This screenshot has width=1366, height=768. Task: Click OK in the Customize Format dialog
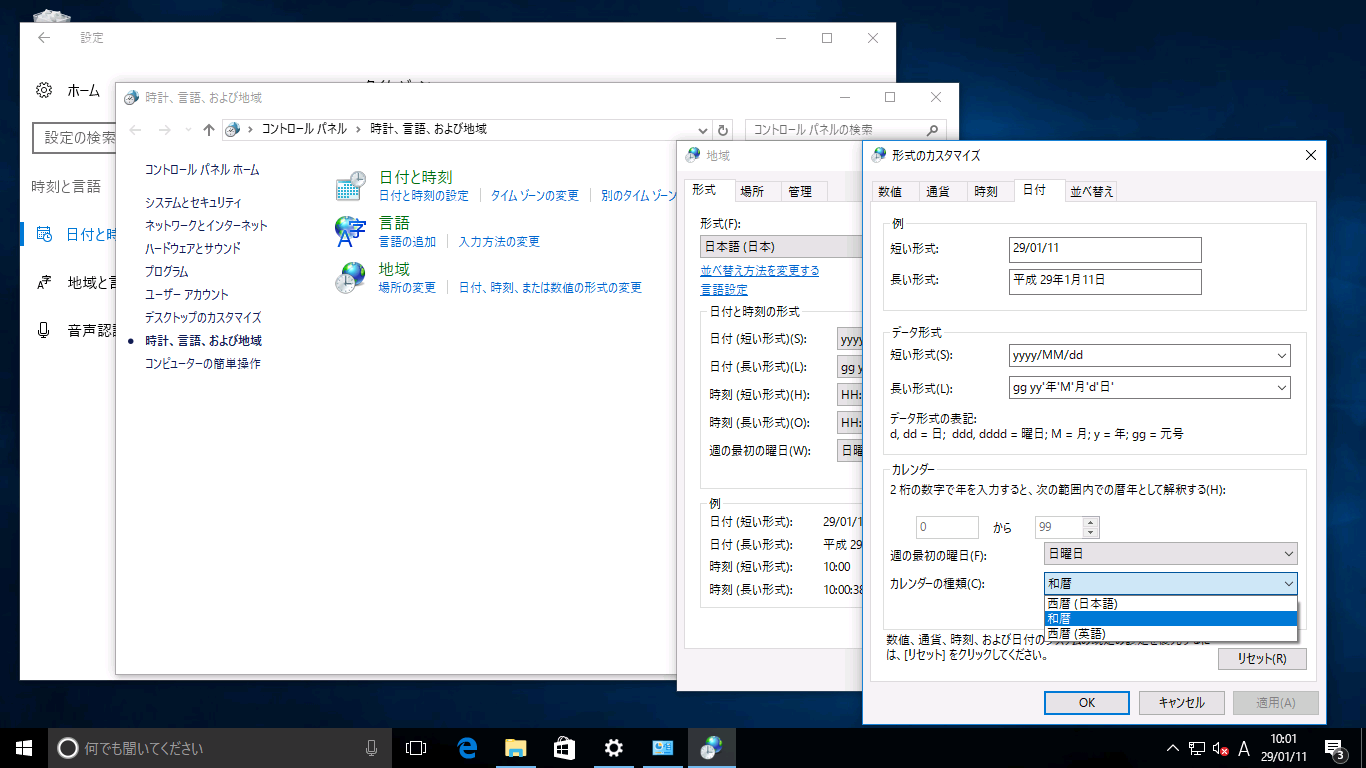[x=1087, y=703]
